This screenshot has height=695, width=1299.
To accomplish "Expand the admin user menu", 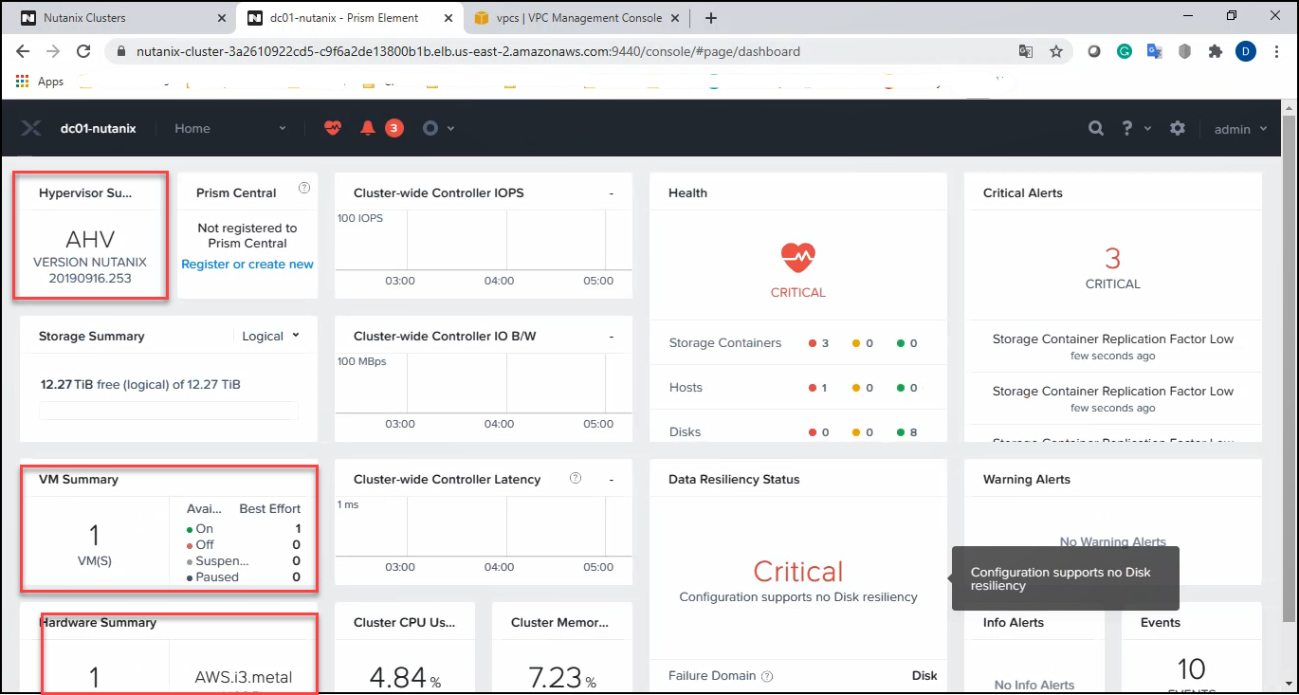I will pyautogui.click(x=1240, y=129).
